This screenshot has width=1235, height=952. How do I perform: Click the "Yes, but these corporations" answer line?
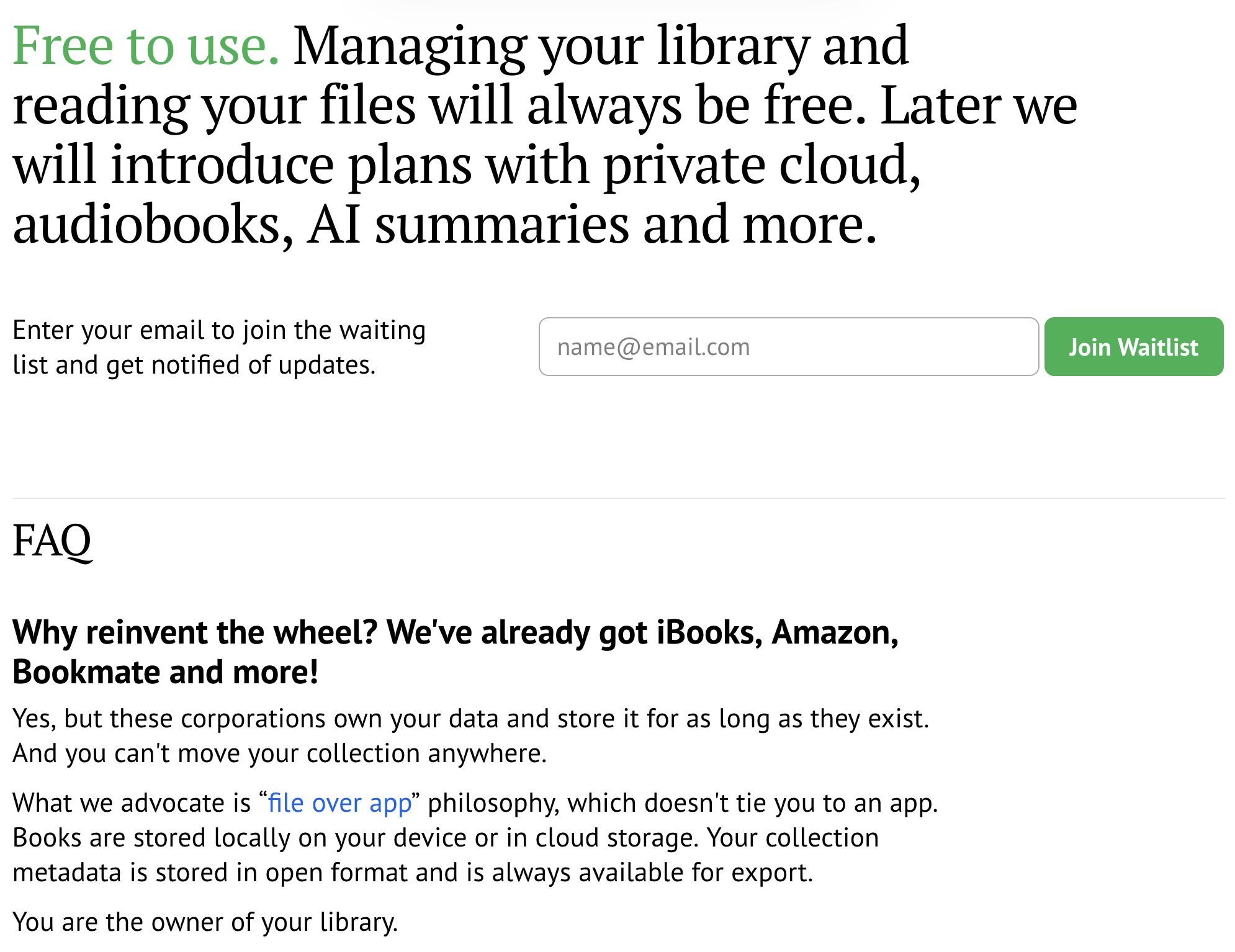tap(470, 719)
